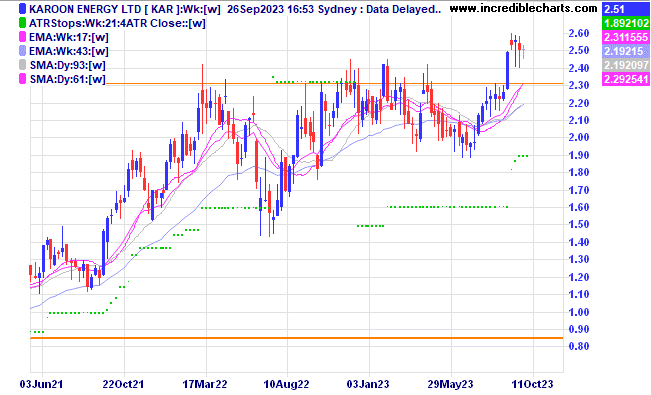Image resolution: width=651 pixels, height=395 pixels.
Task: Select the EMA:Wk:17:[w] legend label
Action: tap(69, 37)
